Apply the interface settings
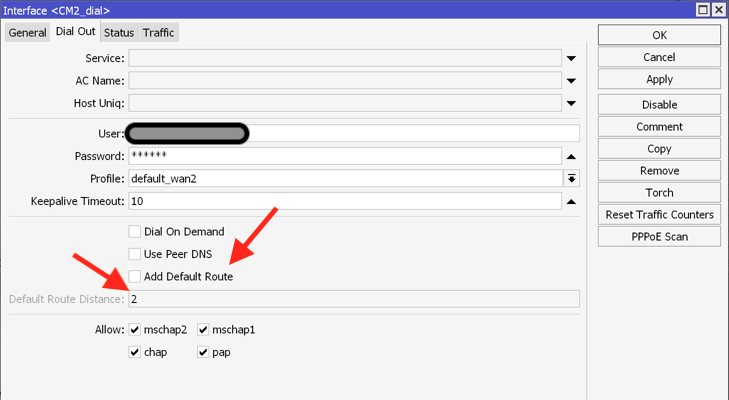The width and height of the screenshot is (729, 400). (x=659, y=79)
